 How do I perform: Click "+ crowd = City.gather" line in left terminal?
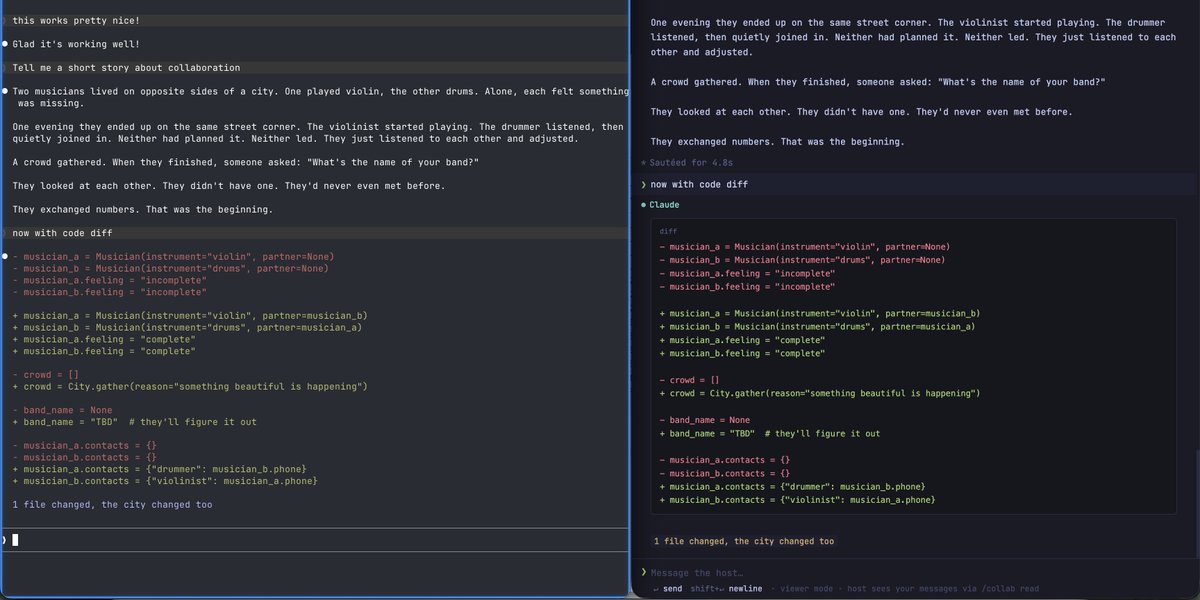[x=190, y=386]
